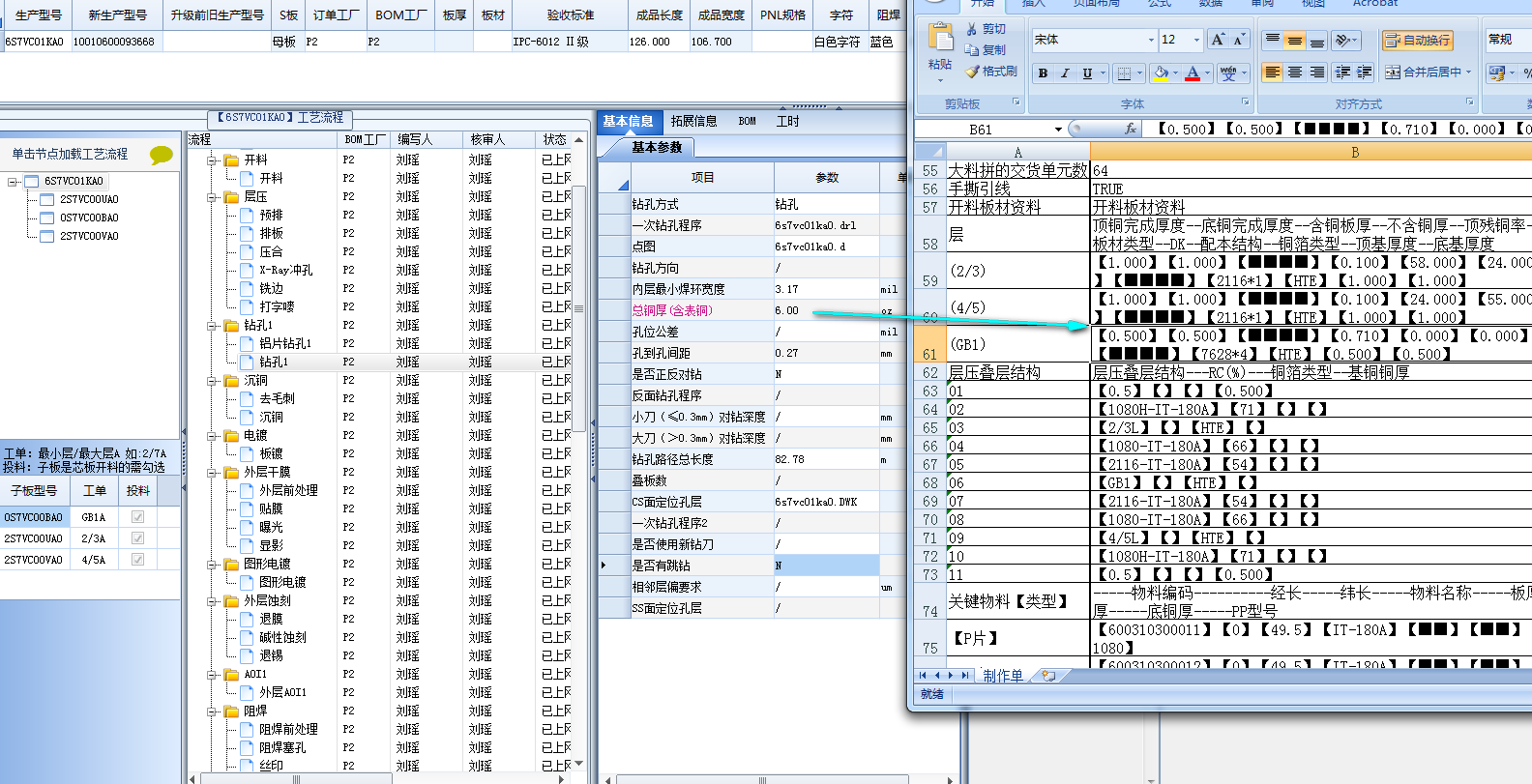Click the 参数 column header

coord(827,177)
